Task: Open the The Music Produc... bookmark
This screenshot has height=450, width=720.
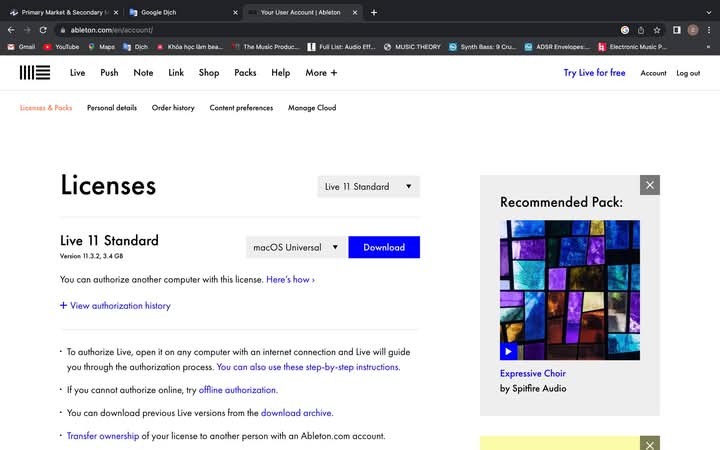Action: (x=266, y=47)
